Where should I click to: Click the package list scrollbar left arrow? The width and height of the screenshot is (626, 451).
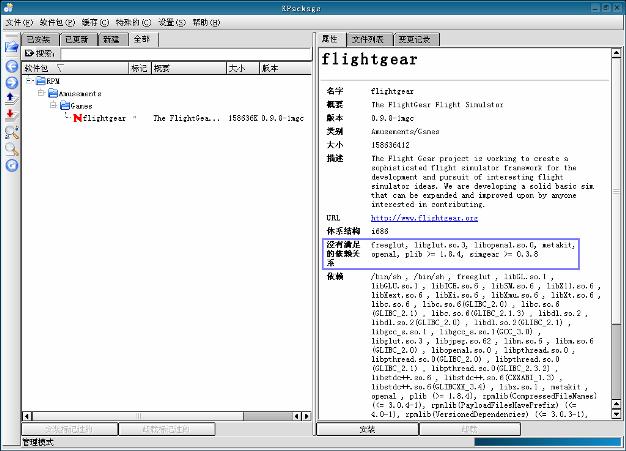(27, 416)
